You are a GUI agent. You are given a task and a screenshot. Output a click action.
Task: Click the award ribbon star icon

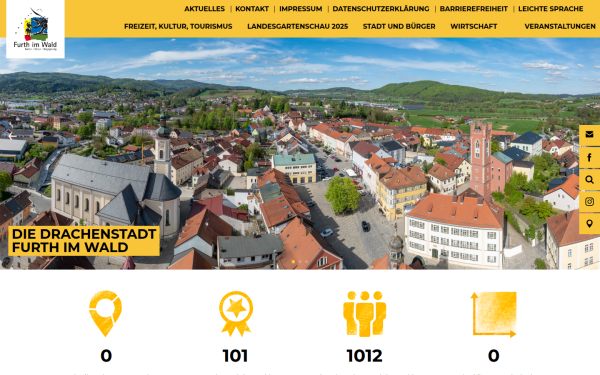click(236, 314)
